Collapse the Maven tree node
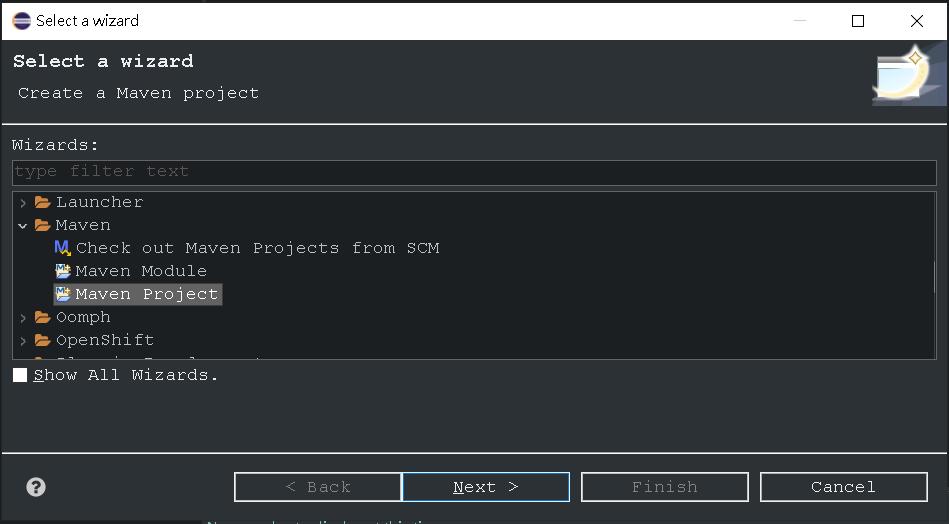The image size is (949, 524). point(23,226)
